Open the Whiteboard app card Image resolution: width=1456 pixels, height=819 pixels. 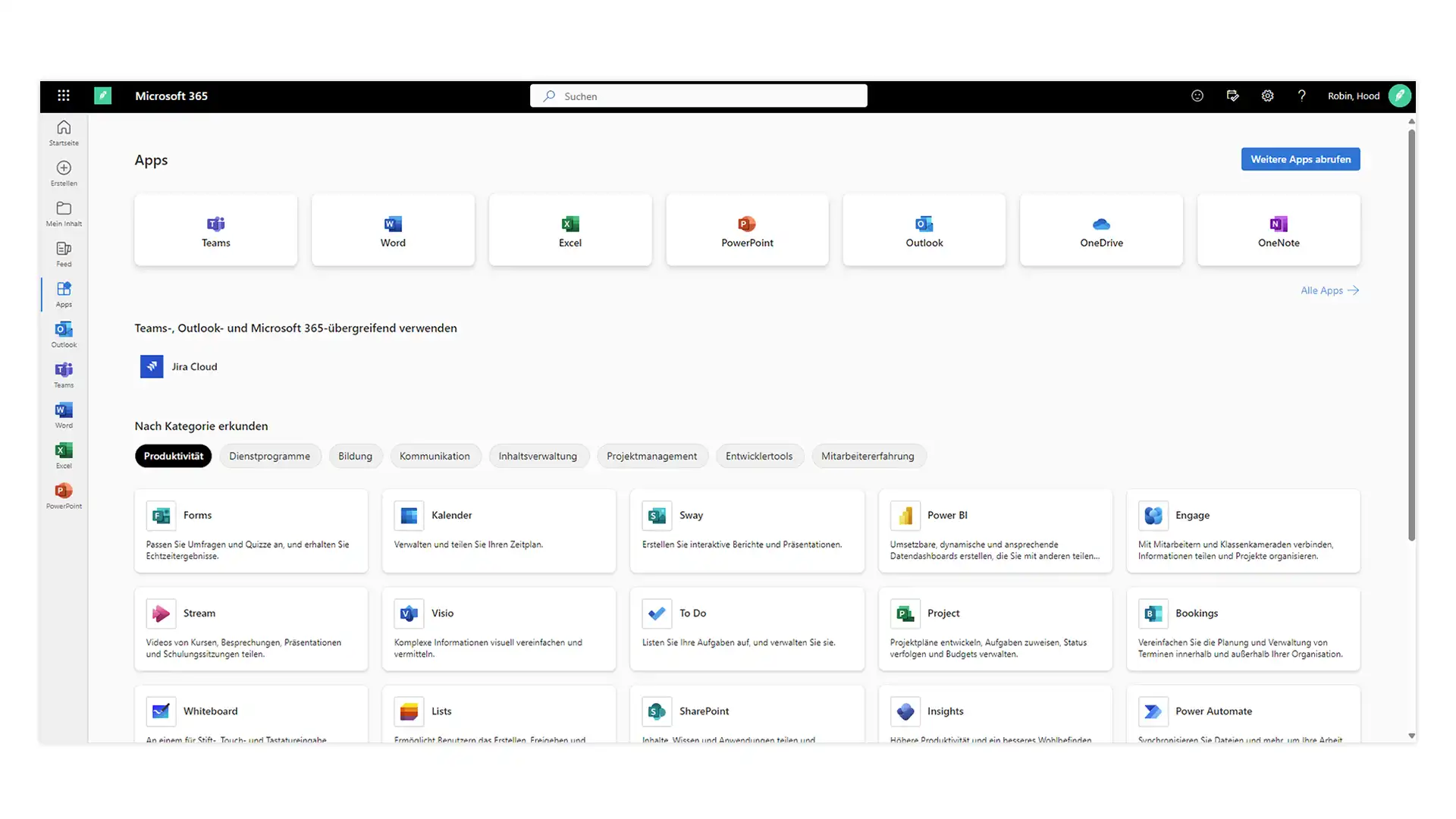(x=251, y=714)
